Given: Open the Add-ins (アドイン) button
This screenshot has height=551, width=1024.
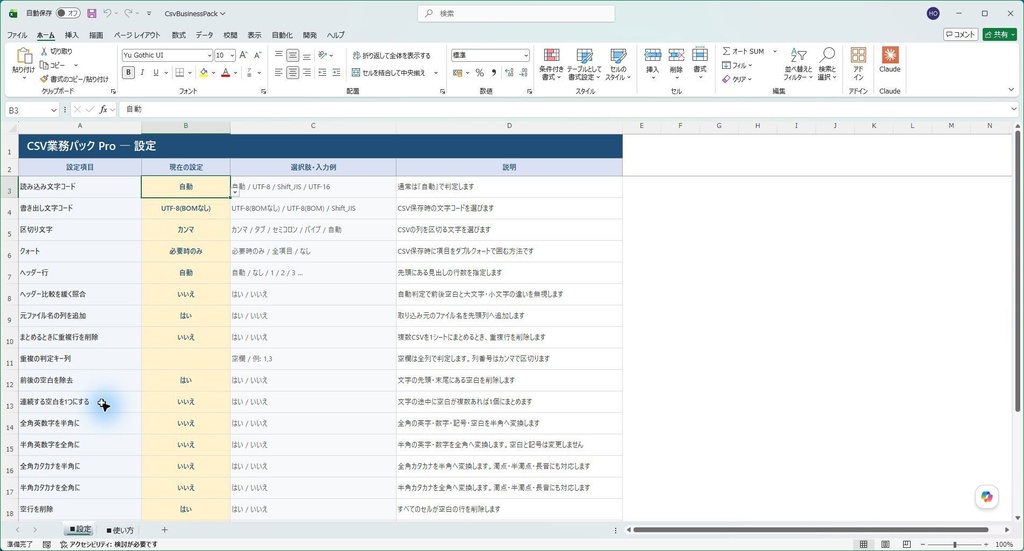Looking at the screenshot, I should [x=858, y=64].
